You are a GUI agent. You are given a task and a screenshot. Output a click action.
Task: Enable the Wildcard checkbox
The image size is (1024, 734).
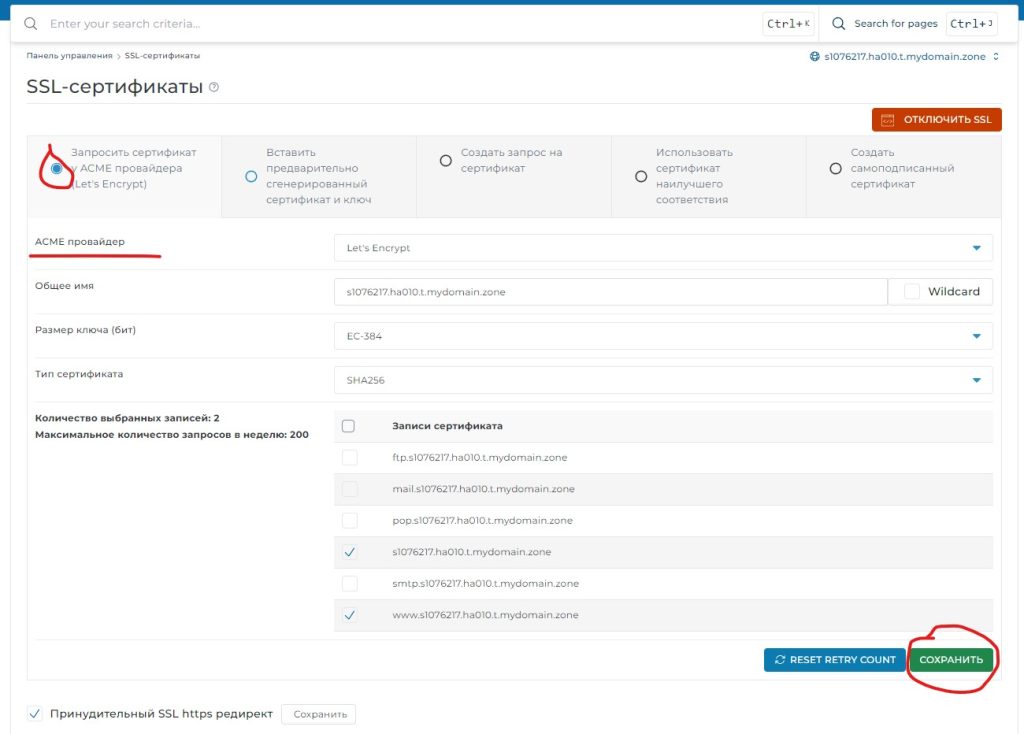(911, 292)
